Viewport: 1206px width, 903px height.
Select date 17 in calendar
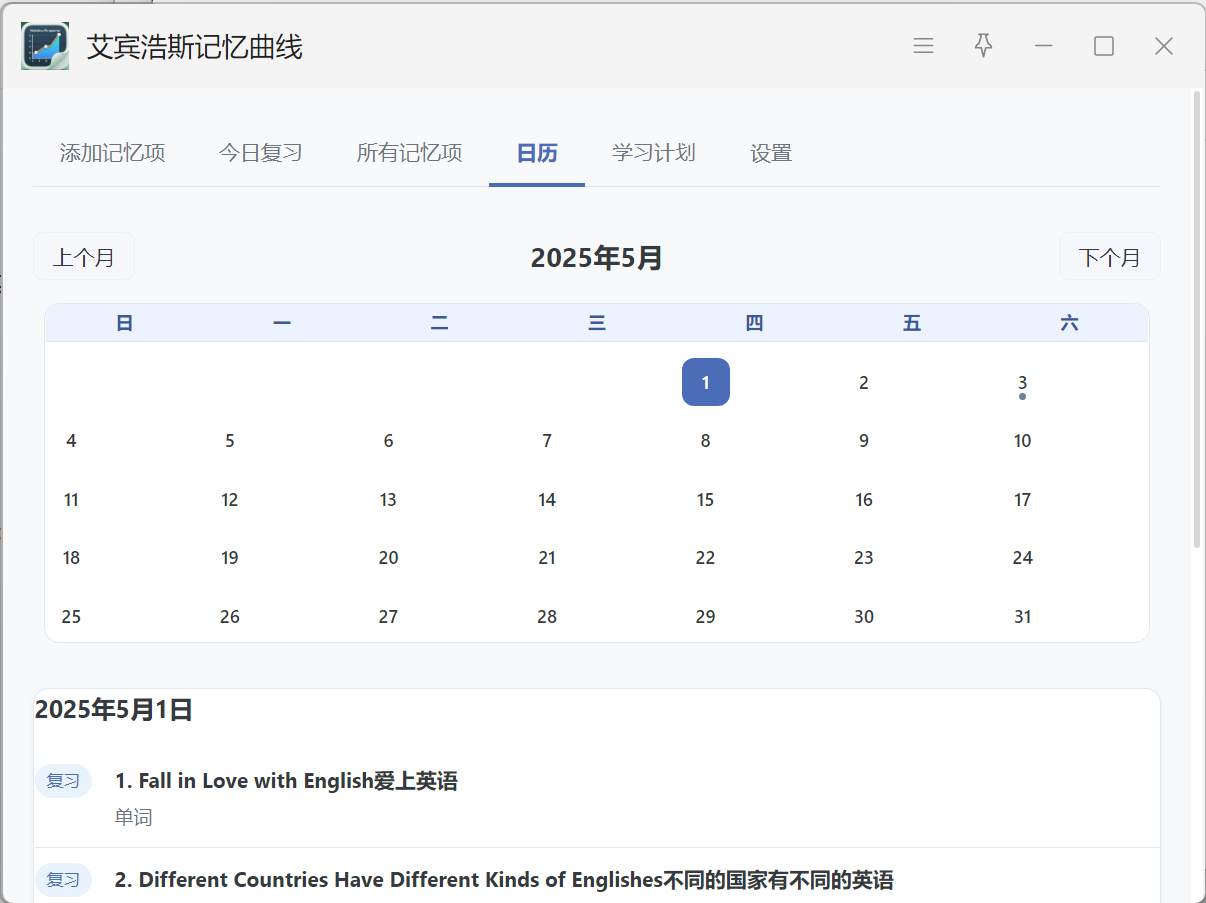click(1022, 500)
